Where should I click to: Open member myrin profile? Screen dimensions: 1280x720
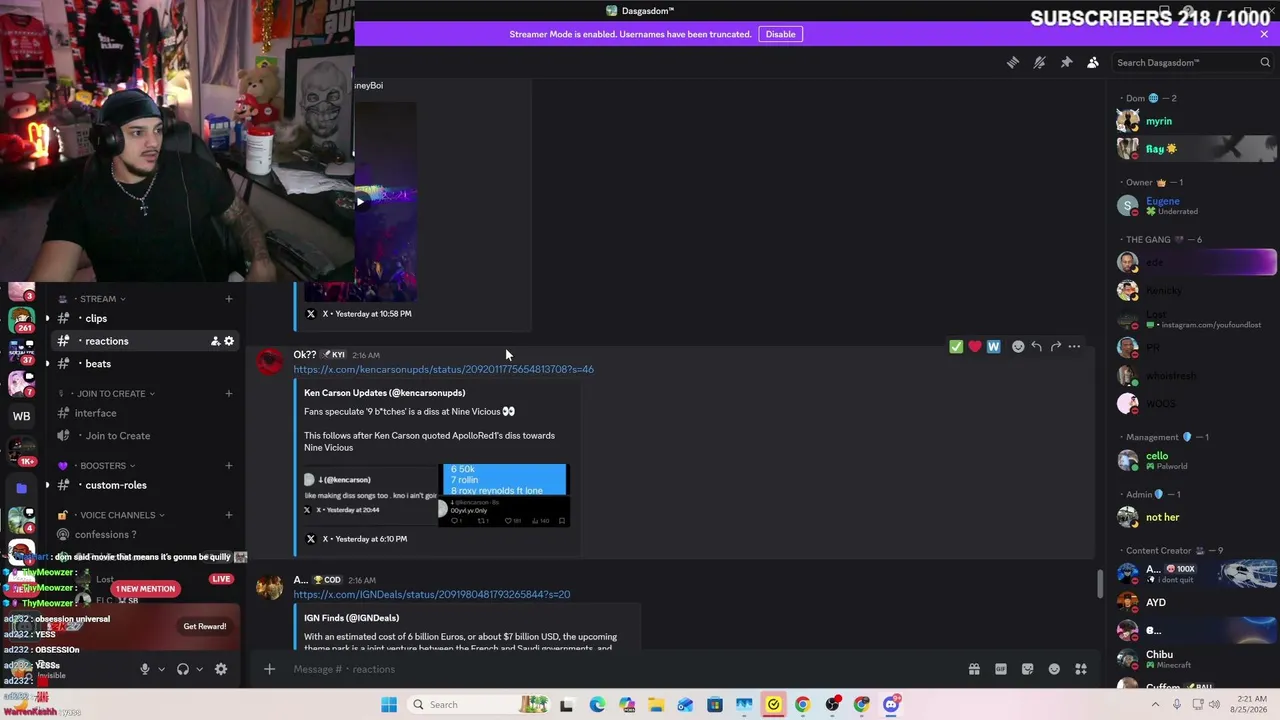1196,121
